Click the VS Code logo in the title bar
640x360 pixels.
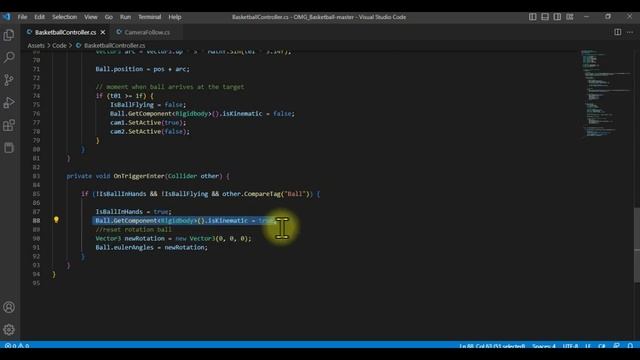[x=7, y=17]
